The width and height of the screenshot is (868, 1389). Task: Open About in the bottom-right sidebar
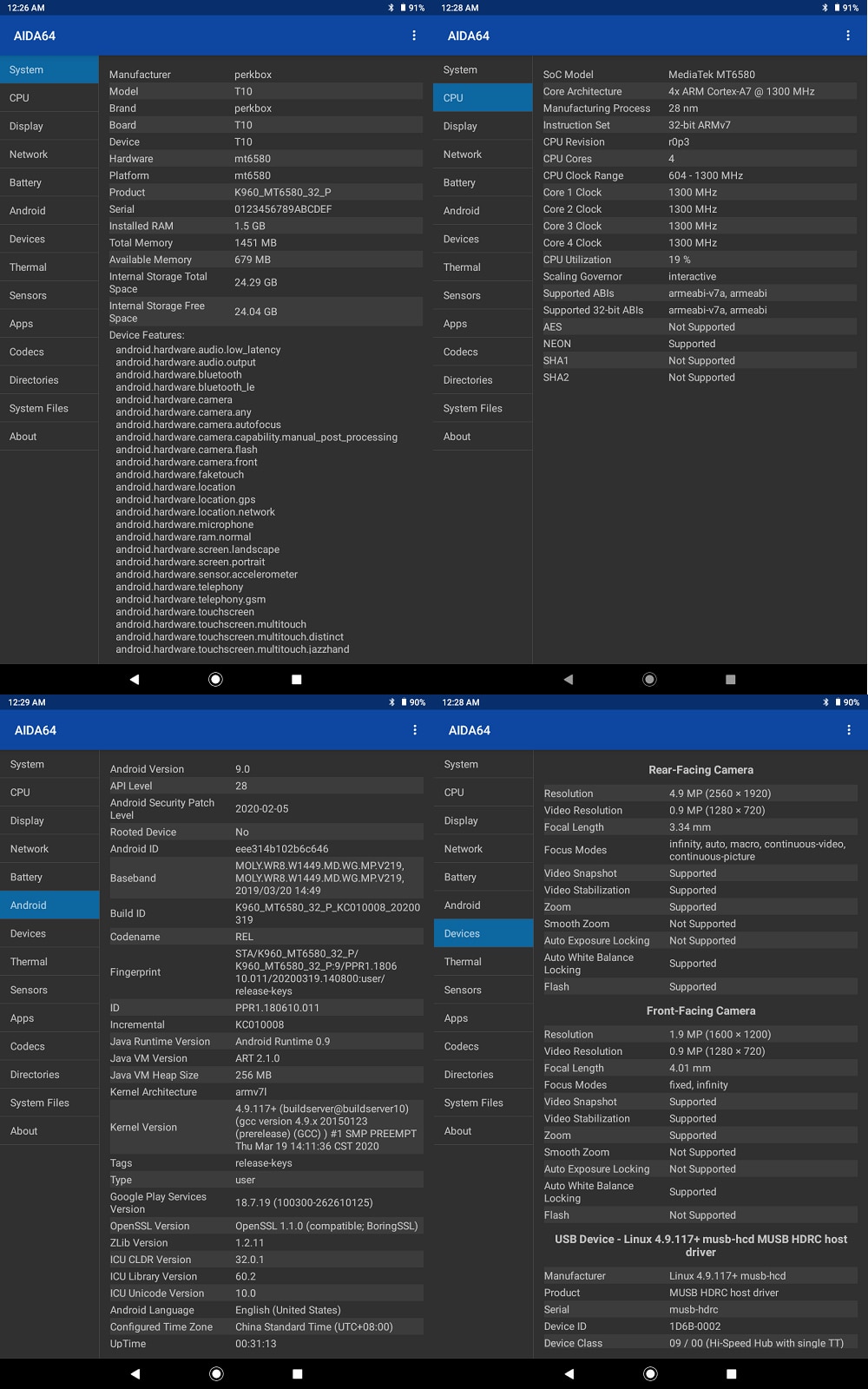pos(483,1131)
